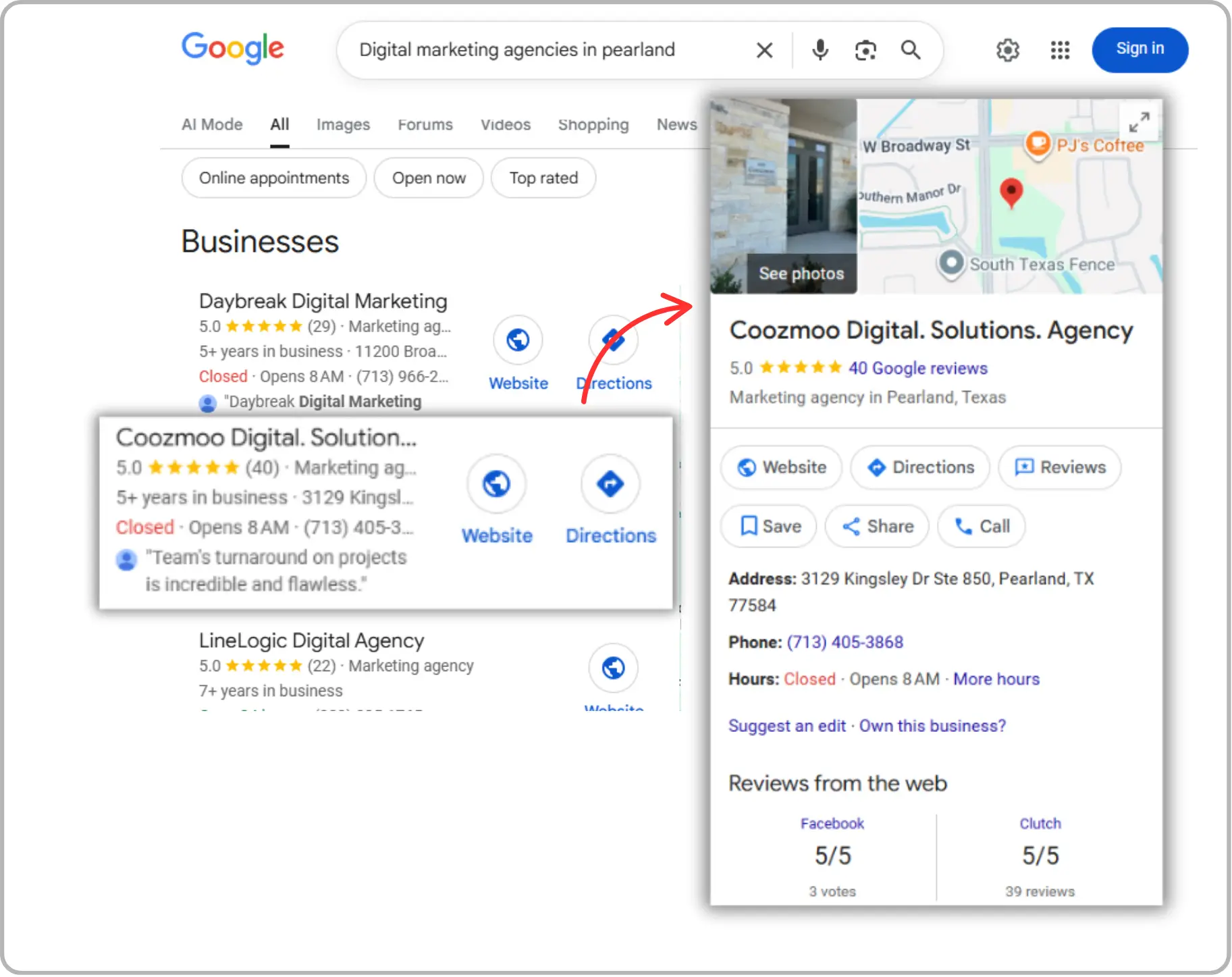This screenshot has height=977, width=1232.
Task: Open Coozmoo listing Website globe icon
Action: coord(497,483)
